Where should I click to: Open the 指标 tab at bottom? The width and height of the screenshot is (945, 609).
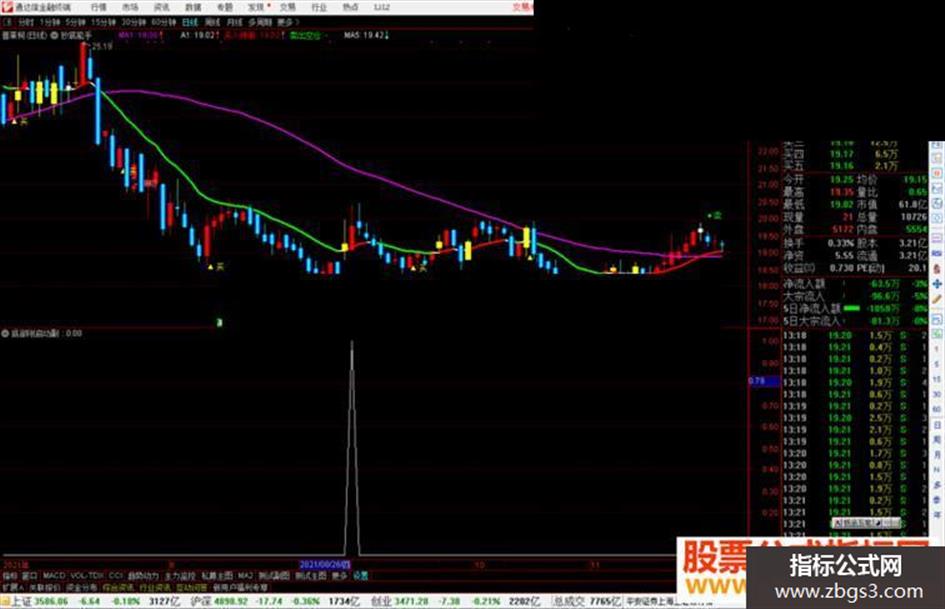10,576
